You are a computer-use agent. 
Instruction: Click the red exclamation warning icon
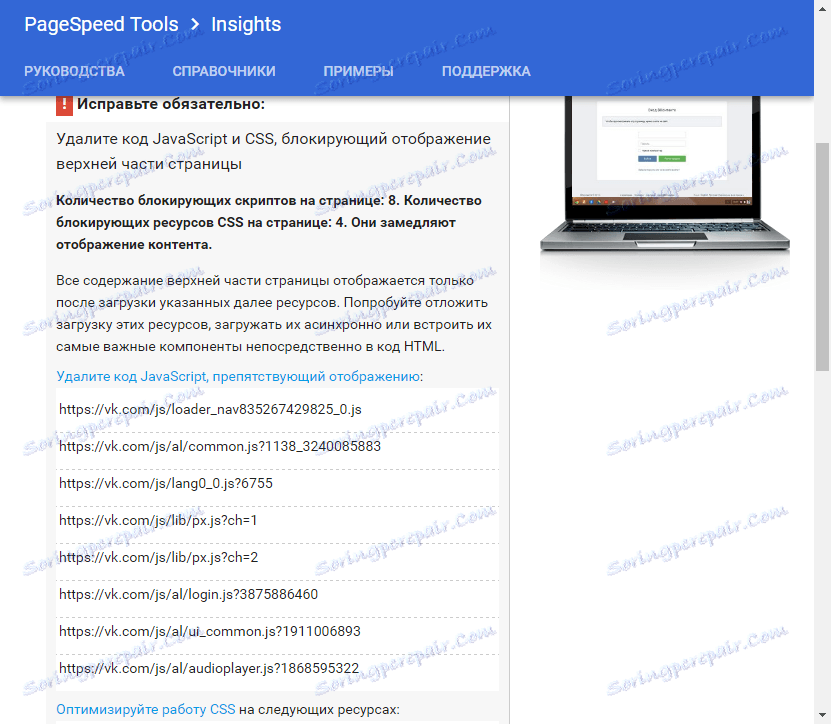[64, 105]
